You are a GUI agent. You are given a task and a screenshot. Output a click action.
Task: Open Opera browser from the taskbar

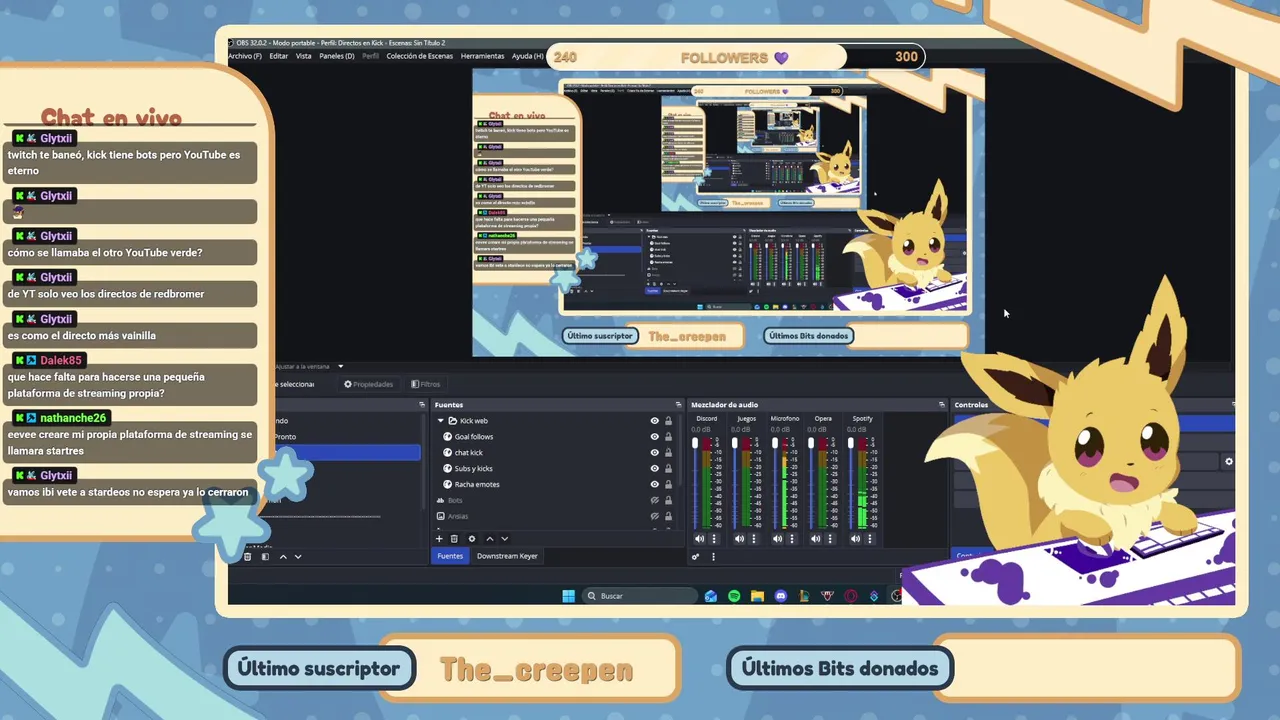851,596
